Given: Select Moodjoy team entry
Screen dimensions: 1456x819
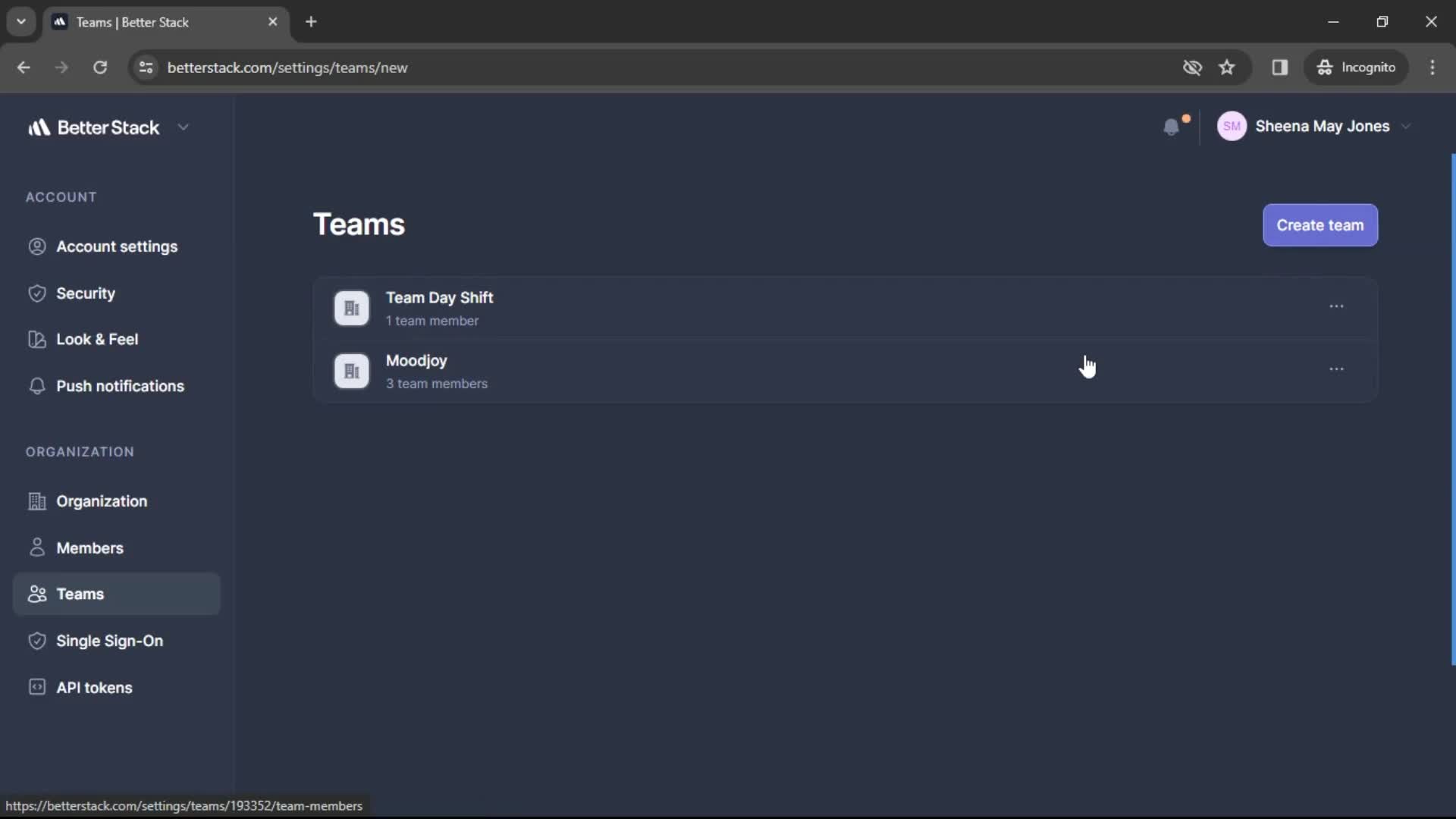Looking at the screenshot, I should [416, 370].
